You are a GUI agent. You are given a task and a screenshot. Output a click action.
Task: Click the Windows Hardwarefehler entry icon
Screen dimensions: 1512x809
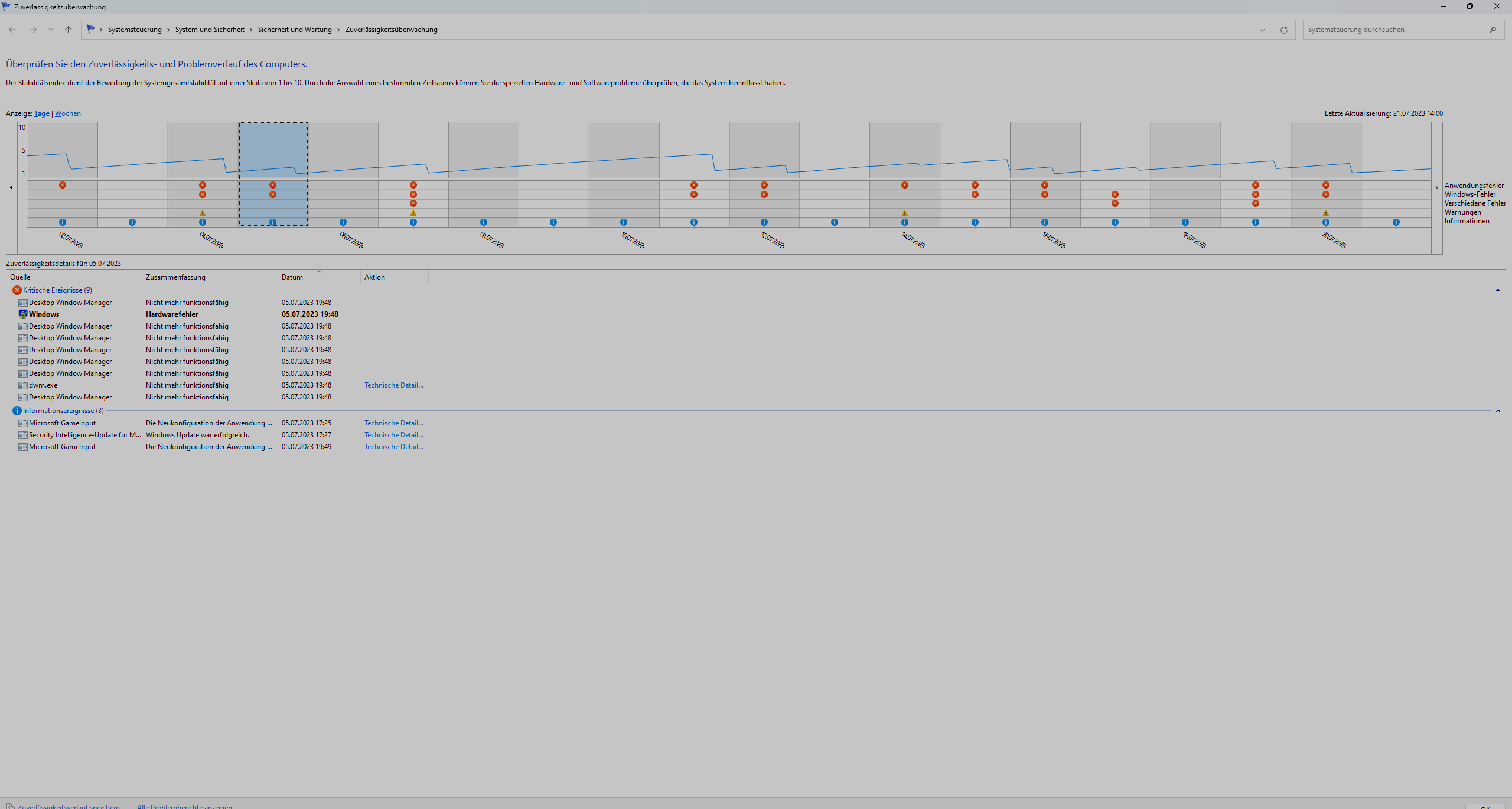(x=23, y=314)
